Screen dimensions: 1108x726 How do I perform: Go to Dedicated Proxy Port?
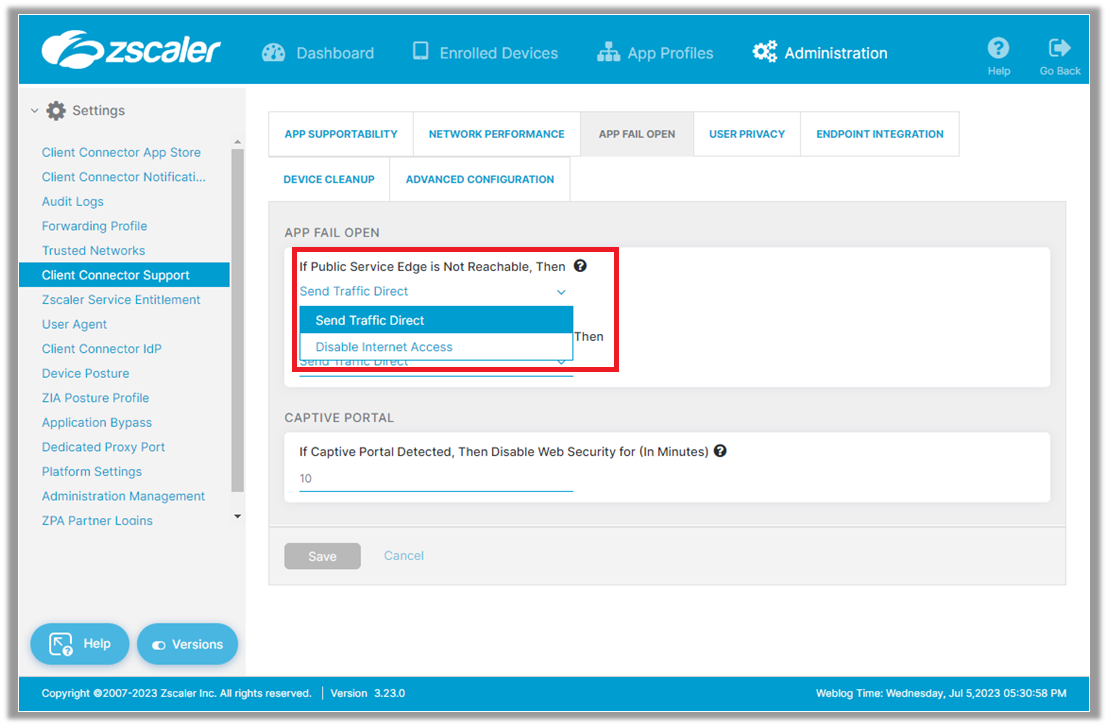pyautogui.click(x=103, y=447)
